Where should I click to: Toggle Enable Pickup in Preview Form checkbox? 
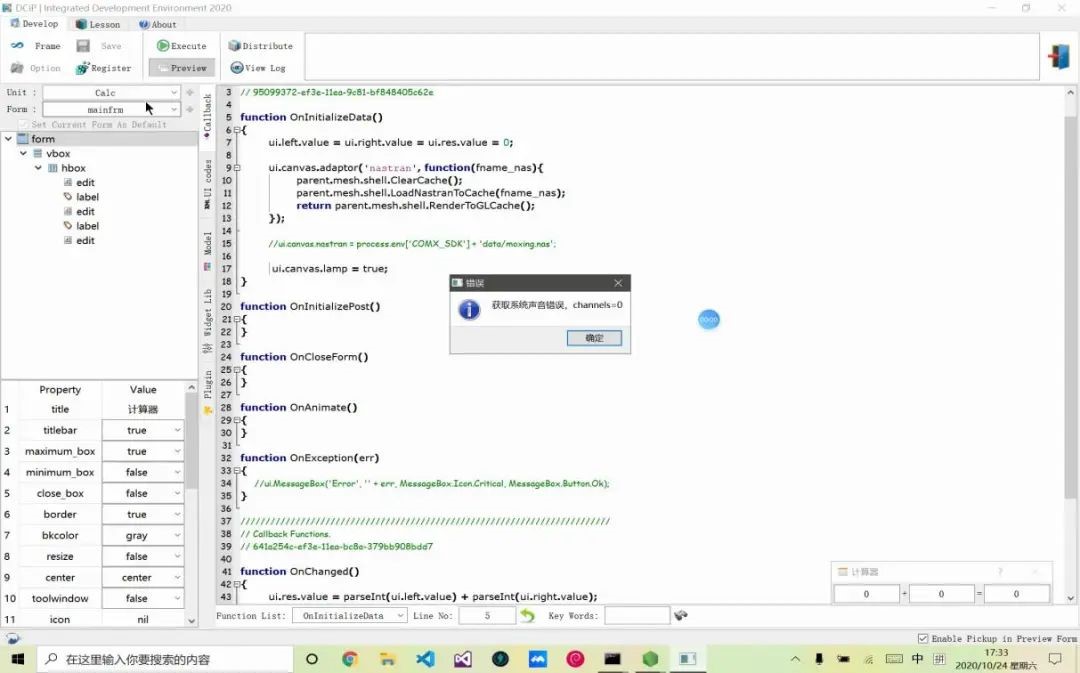coord(923,639)
